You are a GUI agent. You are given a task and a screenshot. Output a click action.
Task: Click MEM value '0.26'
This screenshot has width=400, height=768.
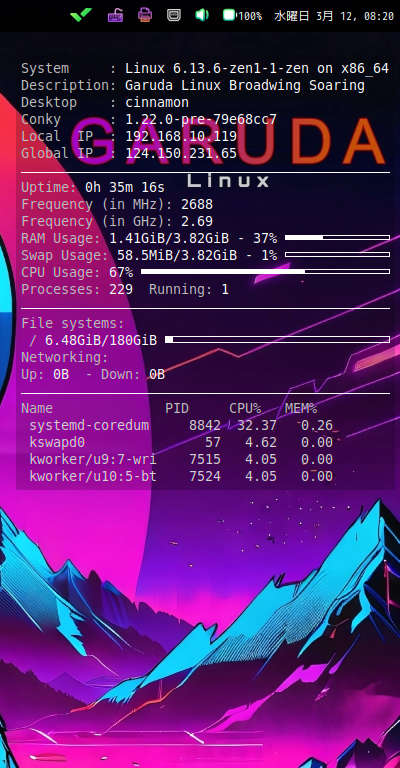(x=317, y=425)
